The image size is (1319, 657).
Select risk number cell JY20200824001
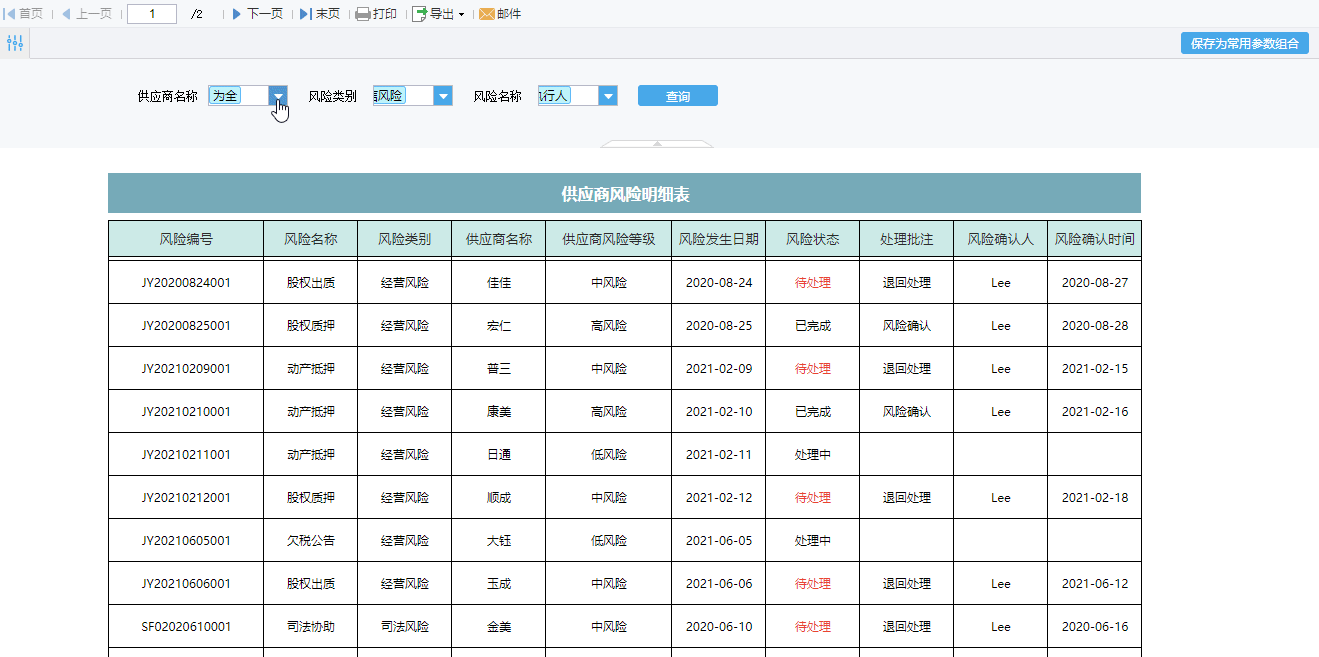click(186, 283)
